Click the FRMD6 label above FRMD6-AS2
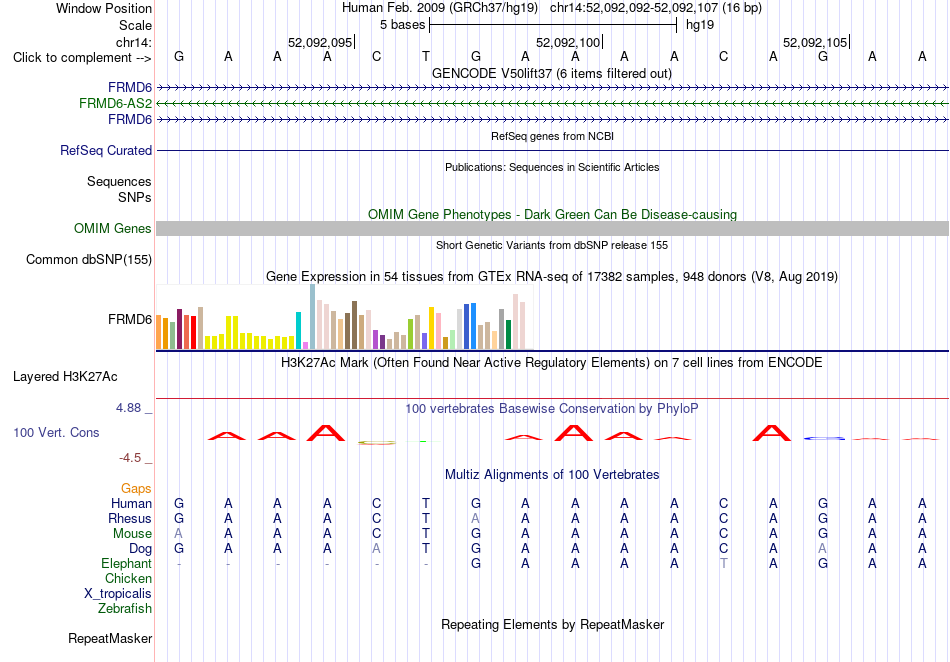The height and width of the screenshot is (662, 950). pyautogui.click(x=130, y=88)
